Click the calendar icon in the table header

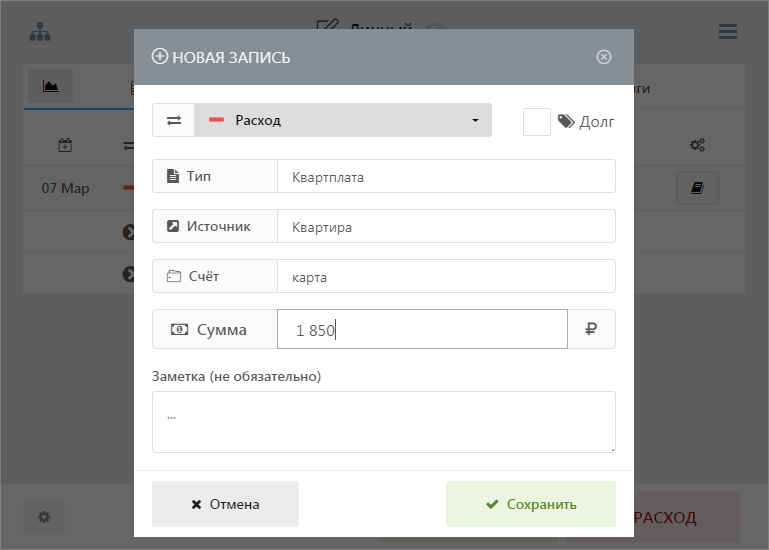(x=65, y=145)
